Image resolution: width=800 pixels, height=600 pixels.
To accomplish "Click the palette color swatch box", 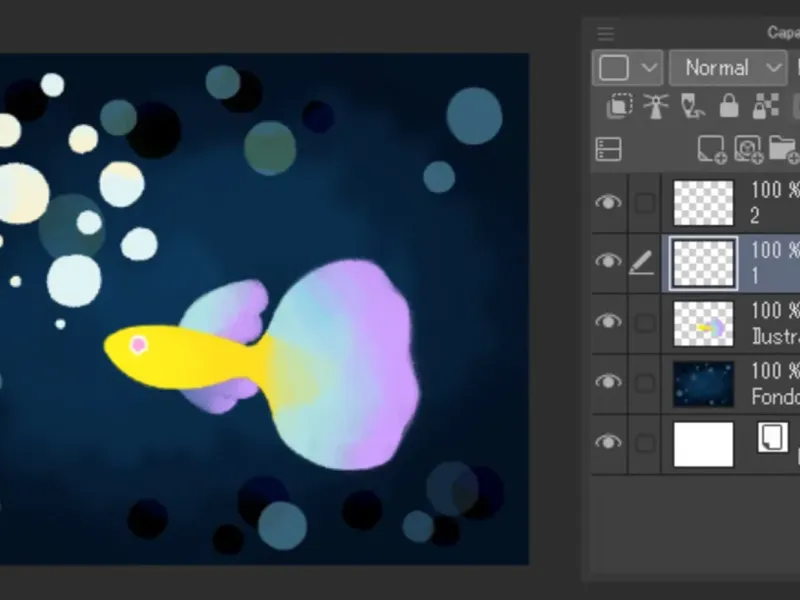I will (613, 67).
